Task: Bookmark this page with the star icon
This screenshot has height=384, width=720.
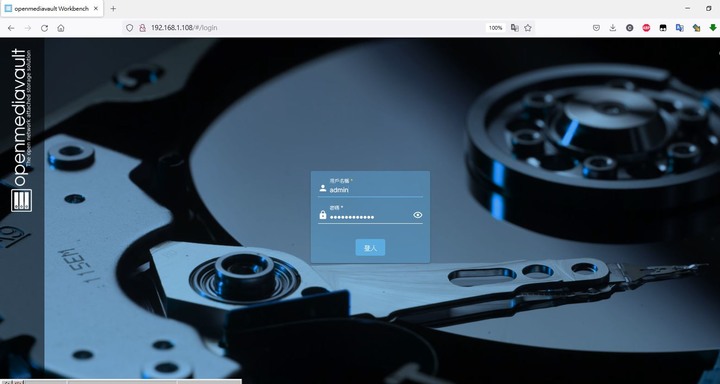Action: (x=528, y=28)
